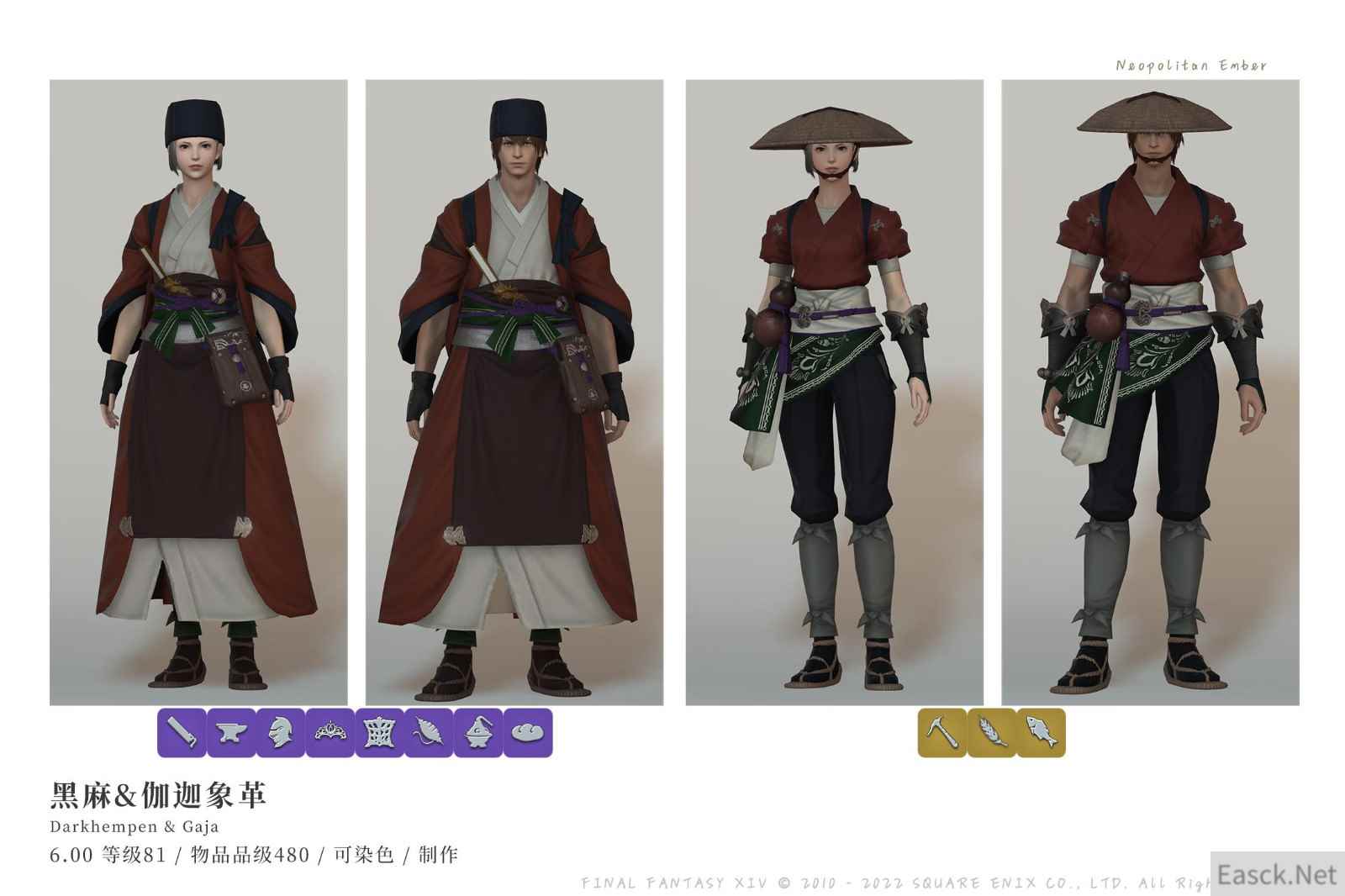The image size is (1345, 896).
Task: Click the Easck.Net watermark
Action: pyautogui.click(x=1277, y=874)
